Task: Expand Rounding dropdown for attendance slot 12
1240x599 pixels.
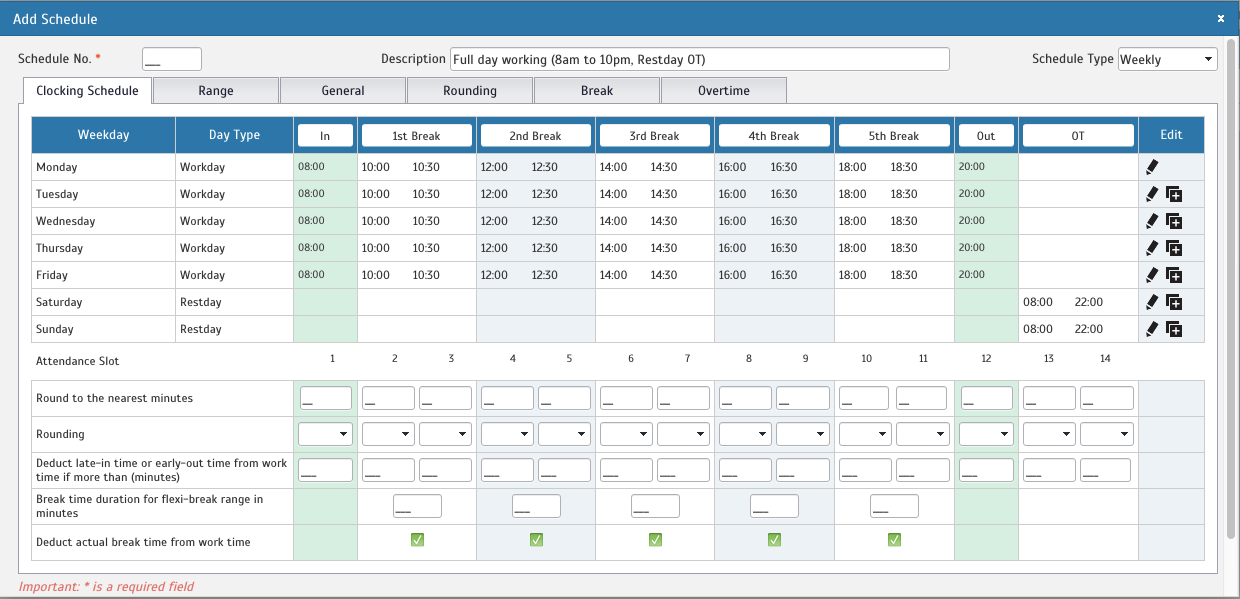Action: click(986, 434)
